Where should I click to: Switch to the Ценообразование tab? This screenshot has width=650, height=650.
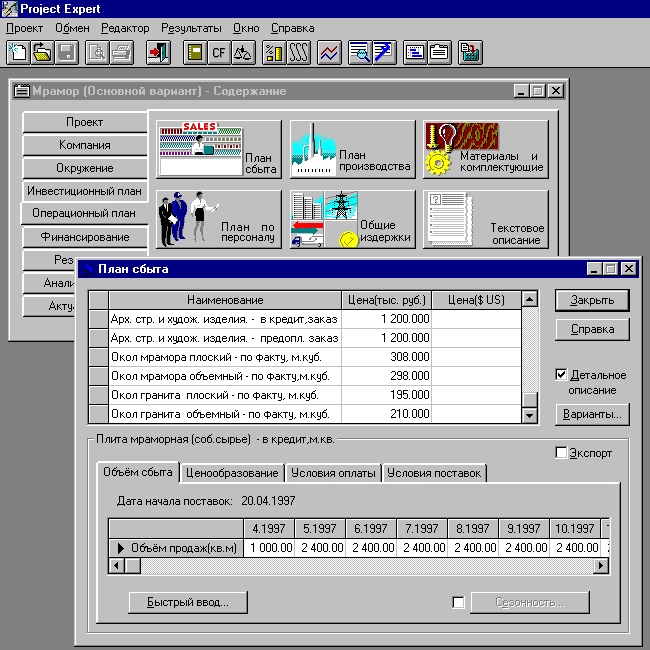point(232,473)
